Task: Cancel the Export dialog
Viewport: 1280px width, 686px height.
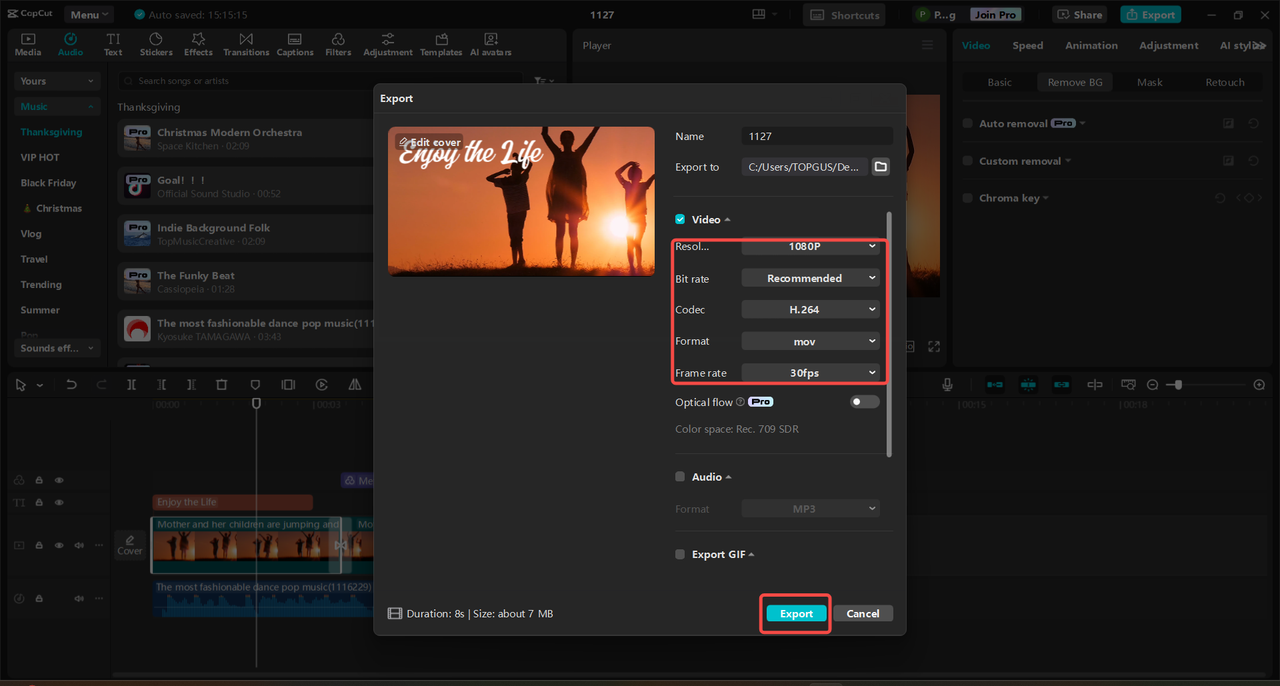Action: tap(862, 613)
